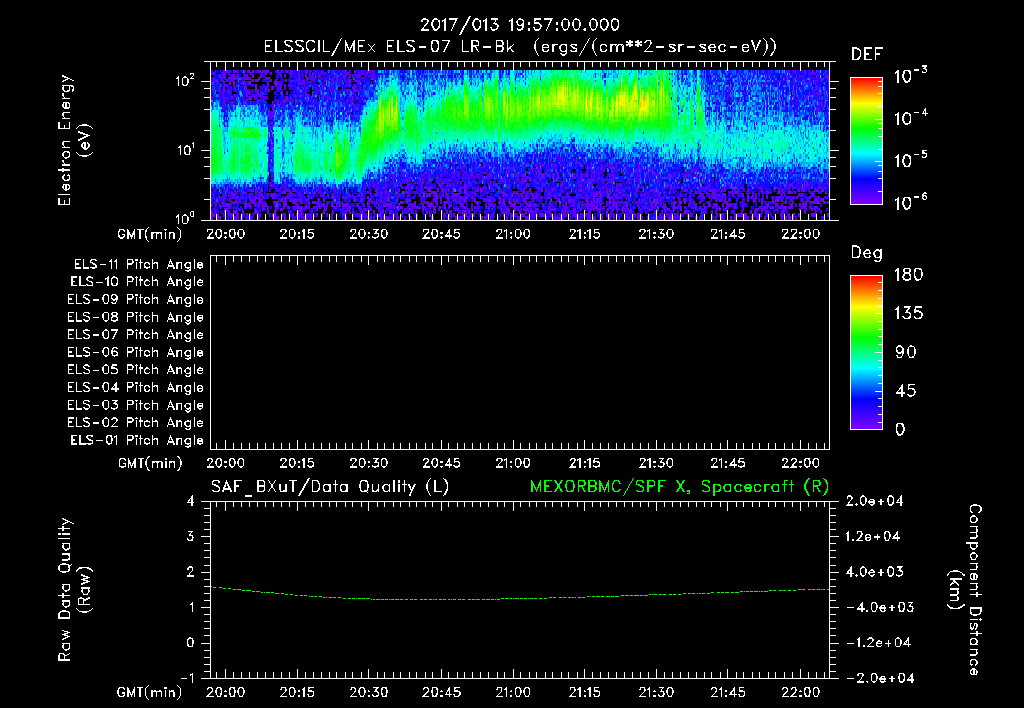
Task: Click the -1.2e+04 distance tick label
Action: coord(877,643)
